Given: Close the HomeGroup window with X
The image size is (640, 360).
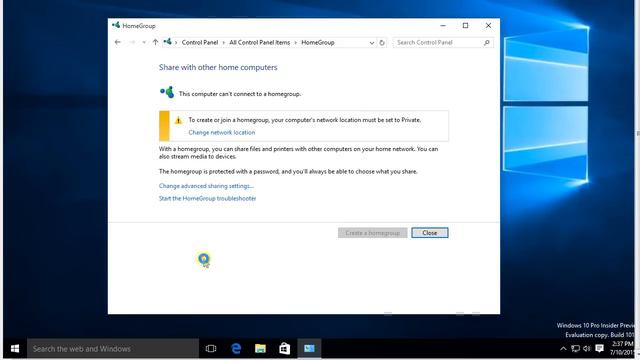Looking at the screenshot, I should (x=488, y=25).
